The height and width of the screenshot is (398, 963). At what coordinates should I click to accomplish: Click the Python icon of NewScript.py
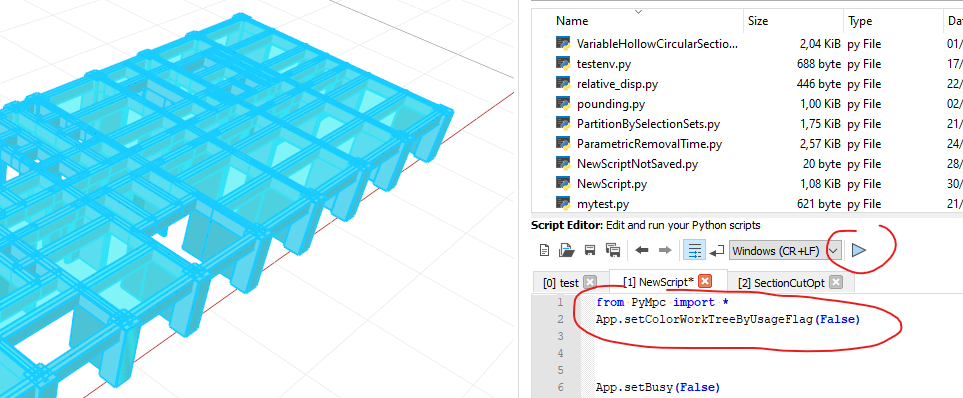(563, 183)
